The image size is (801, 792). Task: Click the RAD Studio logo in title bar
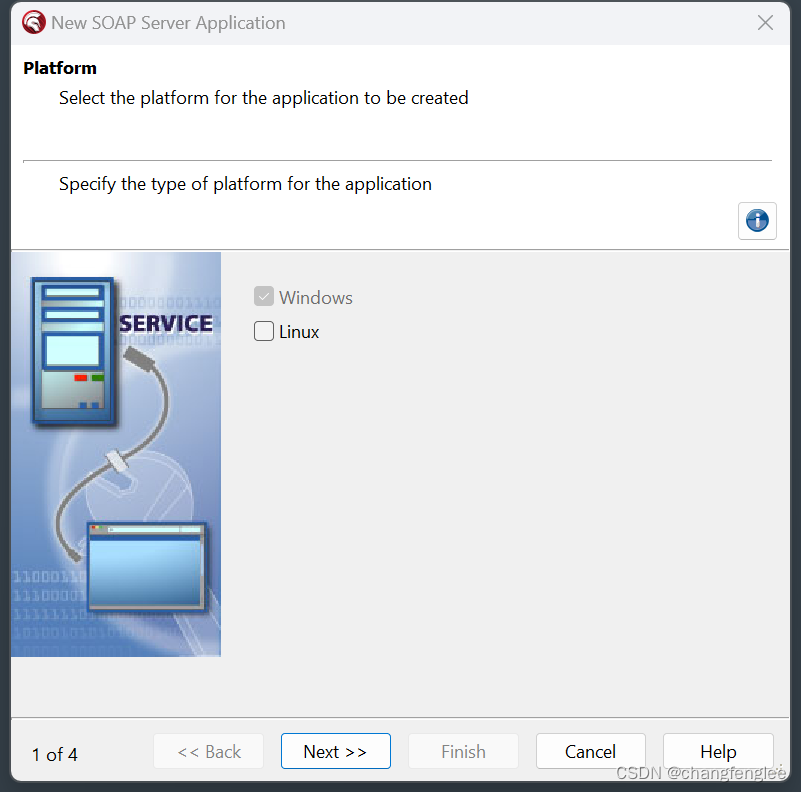point(34,23)
